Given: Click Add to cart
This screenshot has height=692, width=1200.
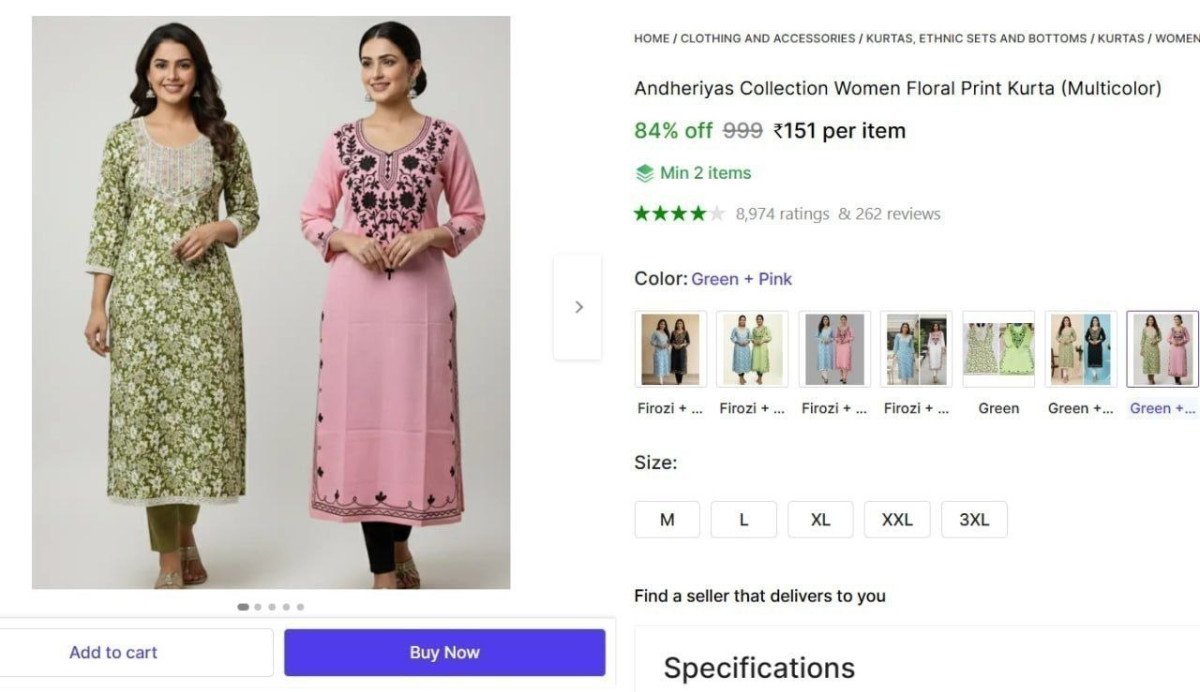Looking at the screenshot, I should 113,652.
